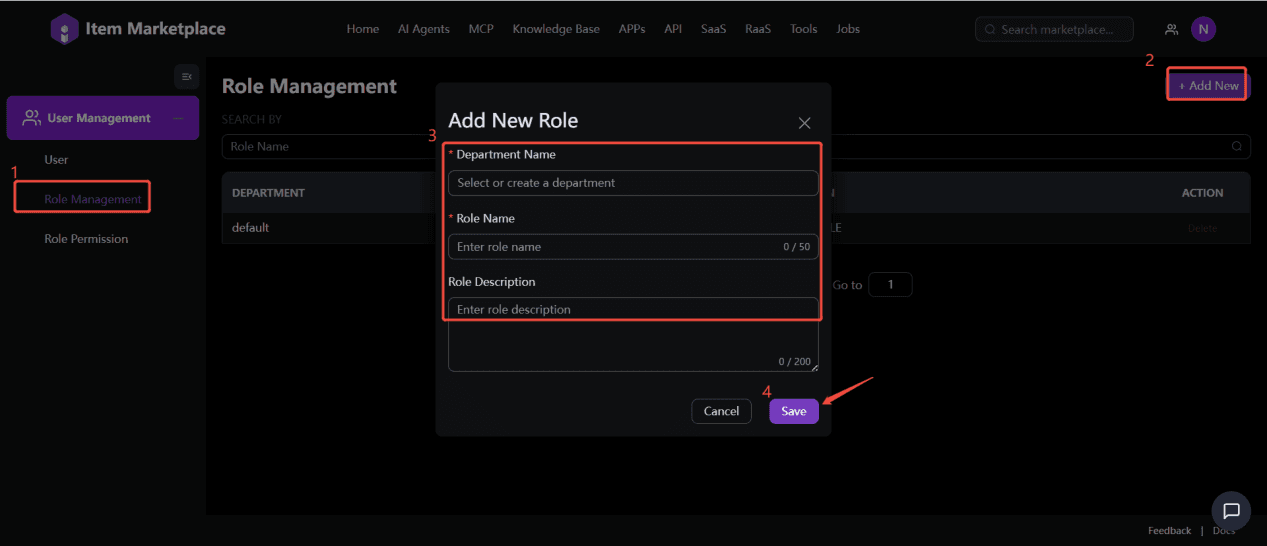Open the AI Agents menu

(x=423, y=29)
